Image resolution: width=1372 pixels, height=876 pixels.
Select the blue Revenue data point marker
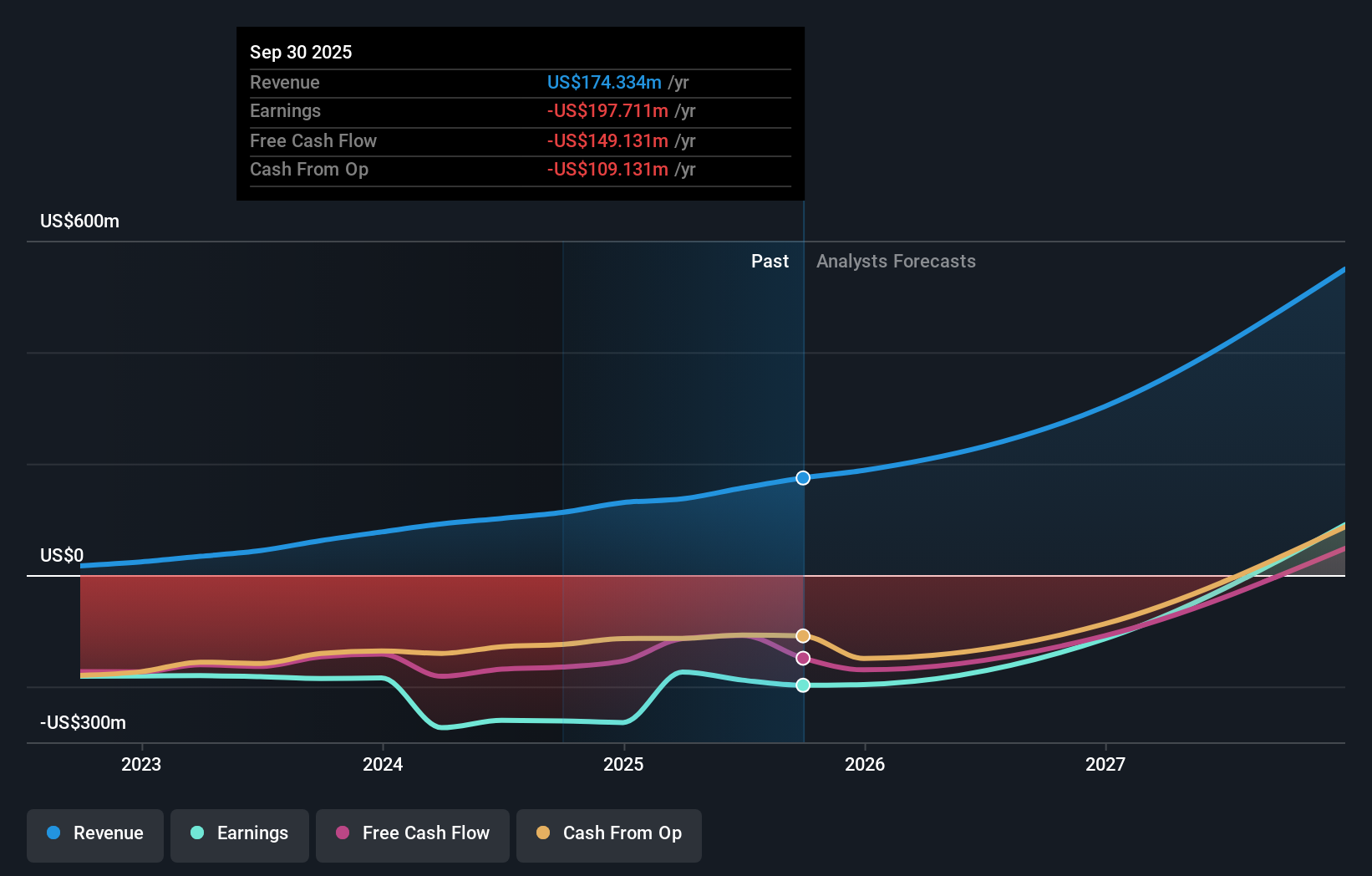802,477
